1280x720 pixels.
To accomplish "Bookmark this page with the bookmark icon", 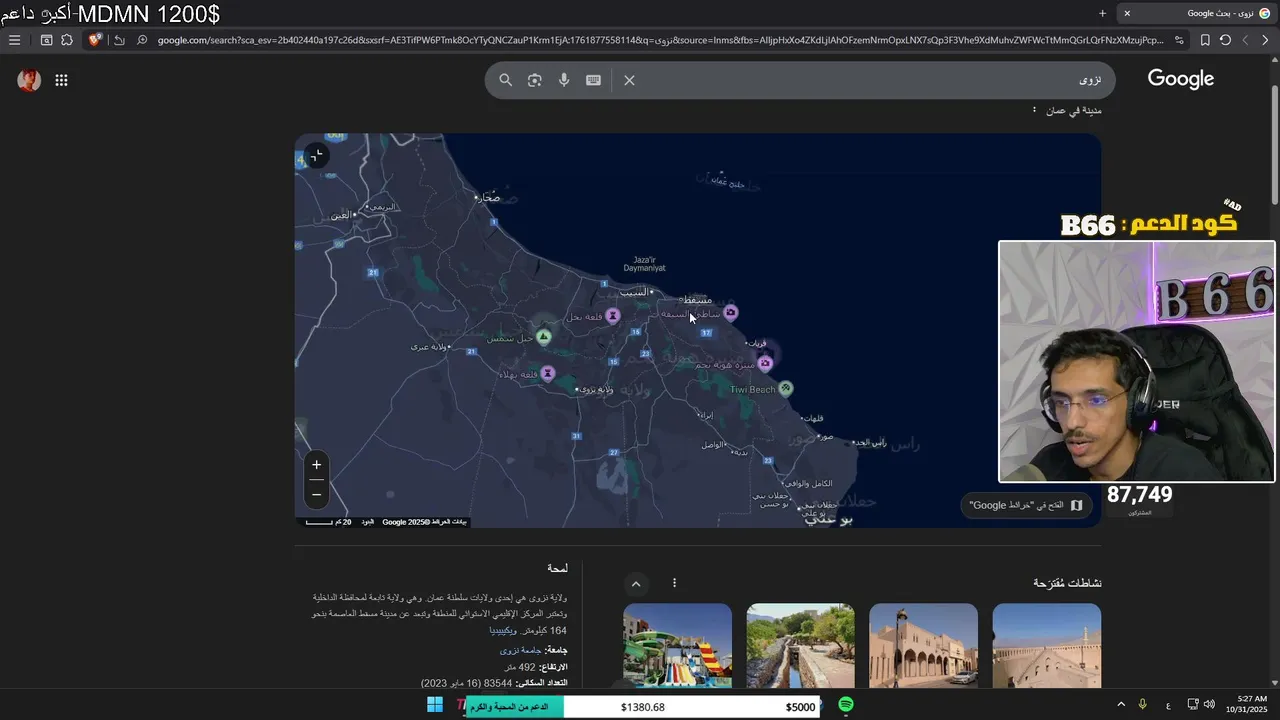I will coord(1205,40).
